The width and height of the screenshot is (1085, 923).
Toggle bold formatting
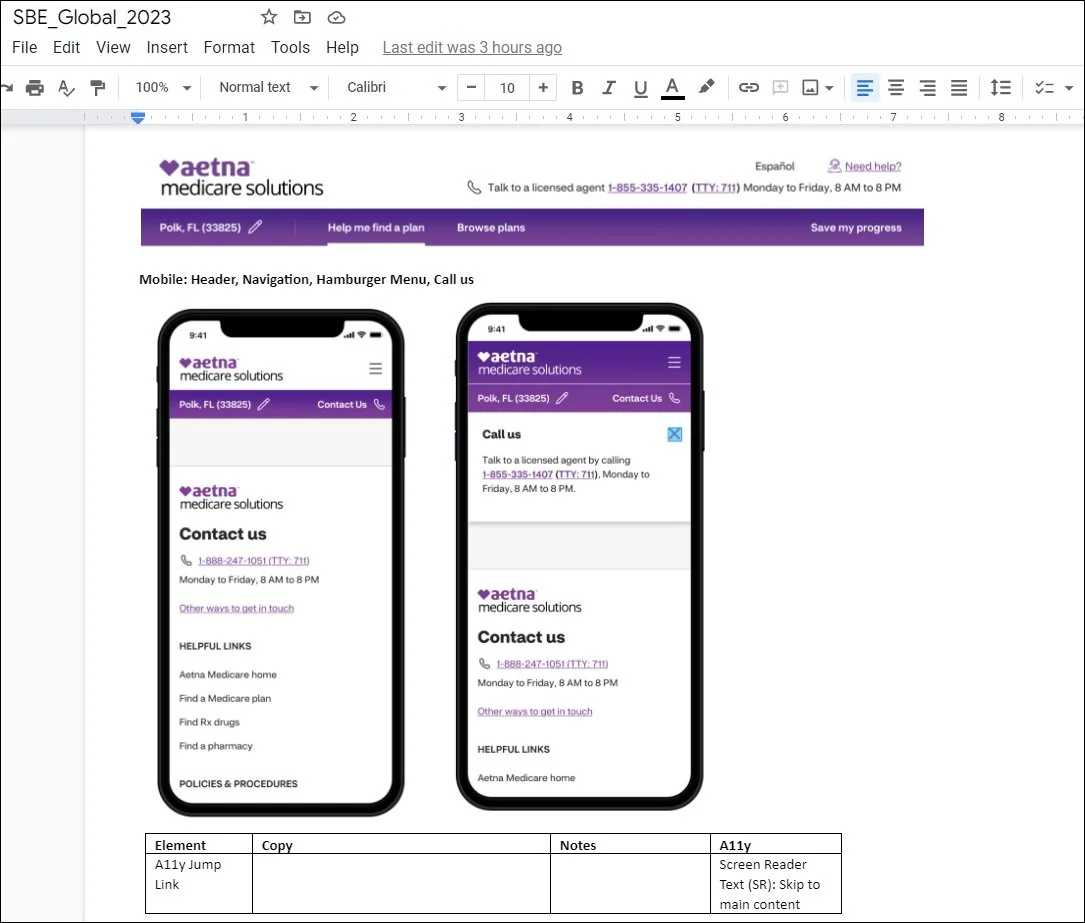pyautogui.click(x=577, y=88)
